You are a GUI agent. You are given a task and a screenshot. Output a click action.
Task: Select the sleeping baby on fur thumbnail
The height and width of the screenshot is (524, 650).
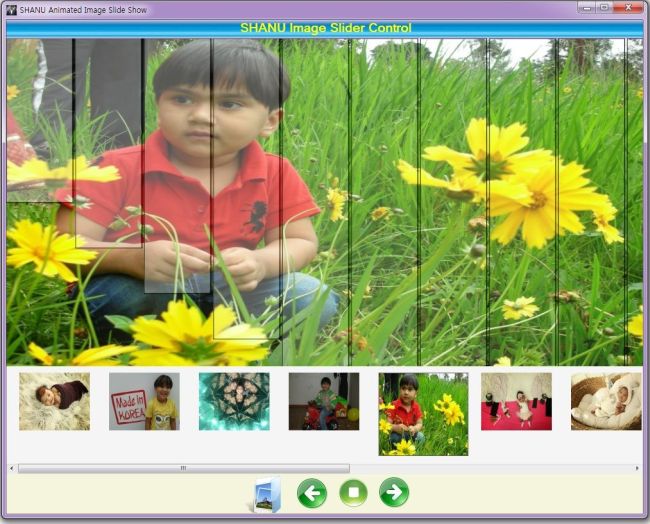pyautogui.click(x=54, y=401)
